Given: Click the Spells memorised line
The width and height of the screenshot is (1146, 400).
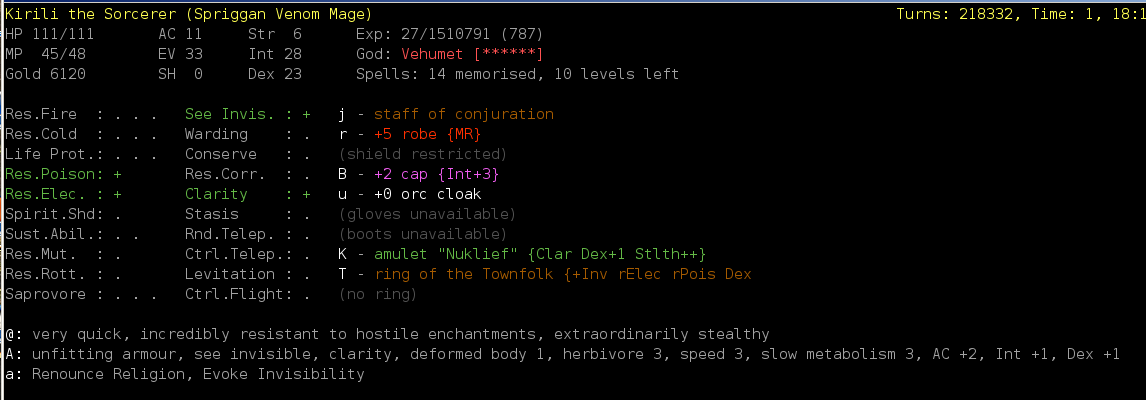Looking at the screenshot, I should (517, 74).
